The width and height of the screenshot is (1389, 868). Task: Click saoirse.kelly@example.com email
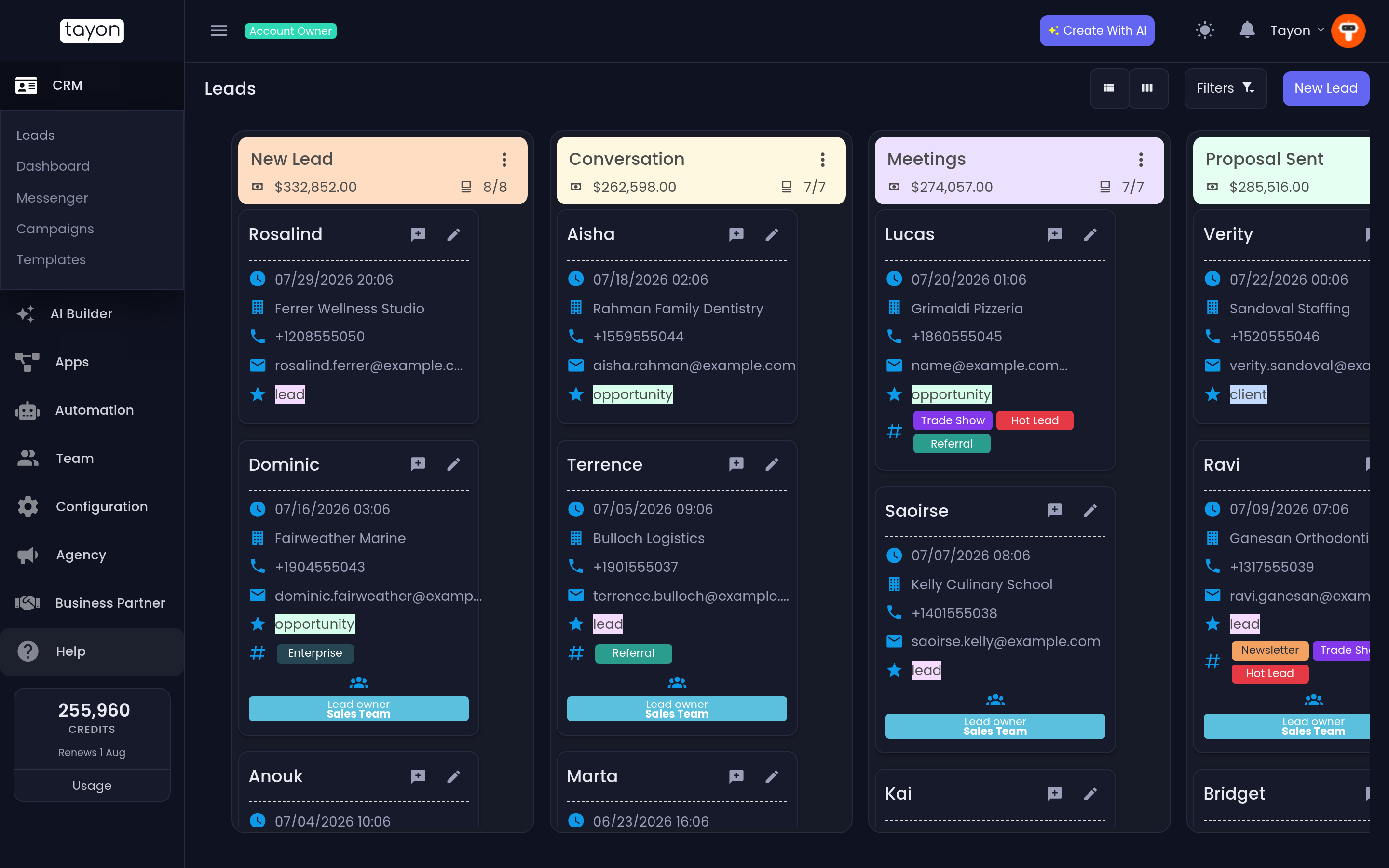click(x=1006, y=642)
